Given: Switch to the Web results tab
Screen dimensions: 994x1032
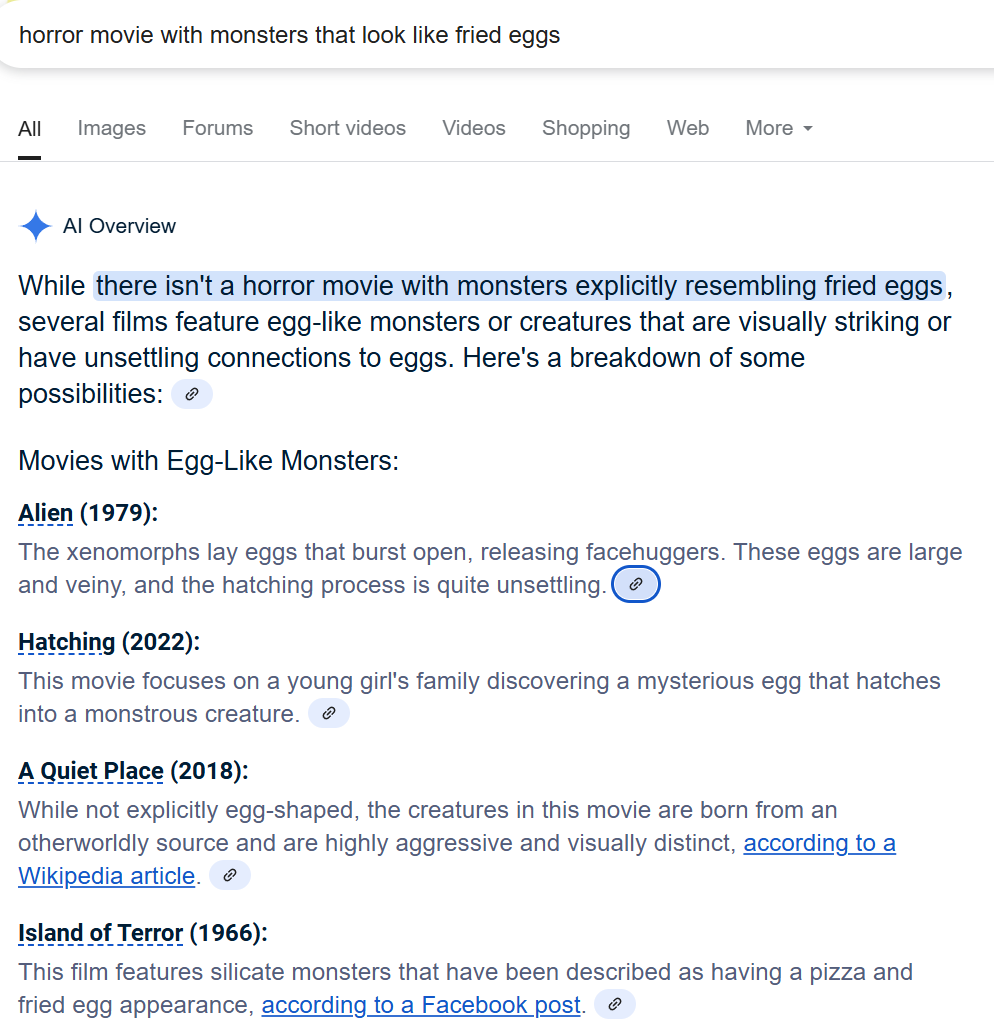Looking at the screenshot, I should click(x=688, y=128).
